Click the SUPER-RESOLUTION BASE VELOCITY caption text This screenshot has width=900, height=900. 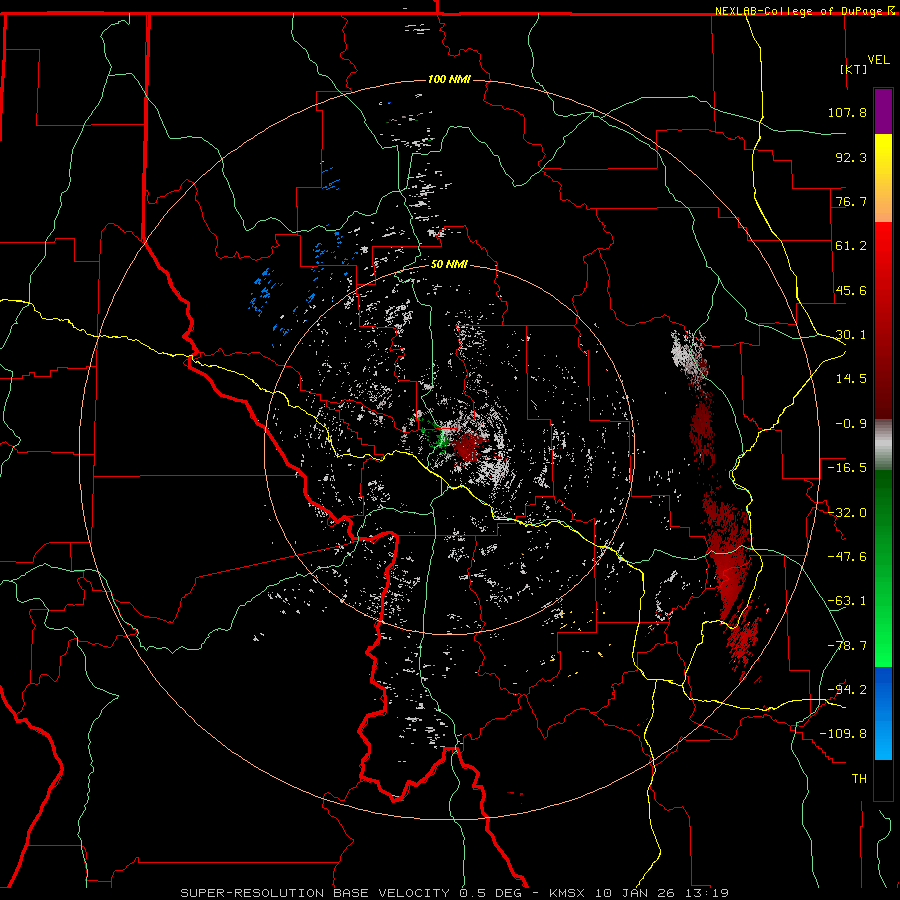click(x=315, y=893)
